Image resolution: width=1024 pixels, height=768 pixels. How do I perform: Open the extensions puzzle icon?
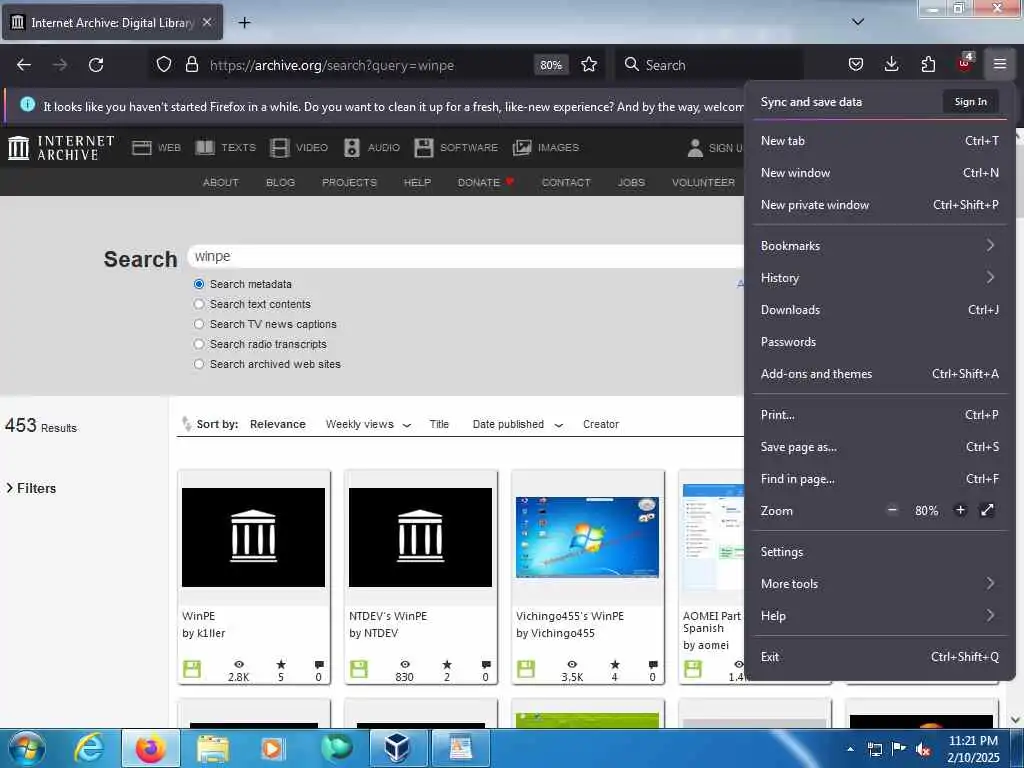tap(928, 64)
